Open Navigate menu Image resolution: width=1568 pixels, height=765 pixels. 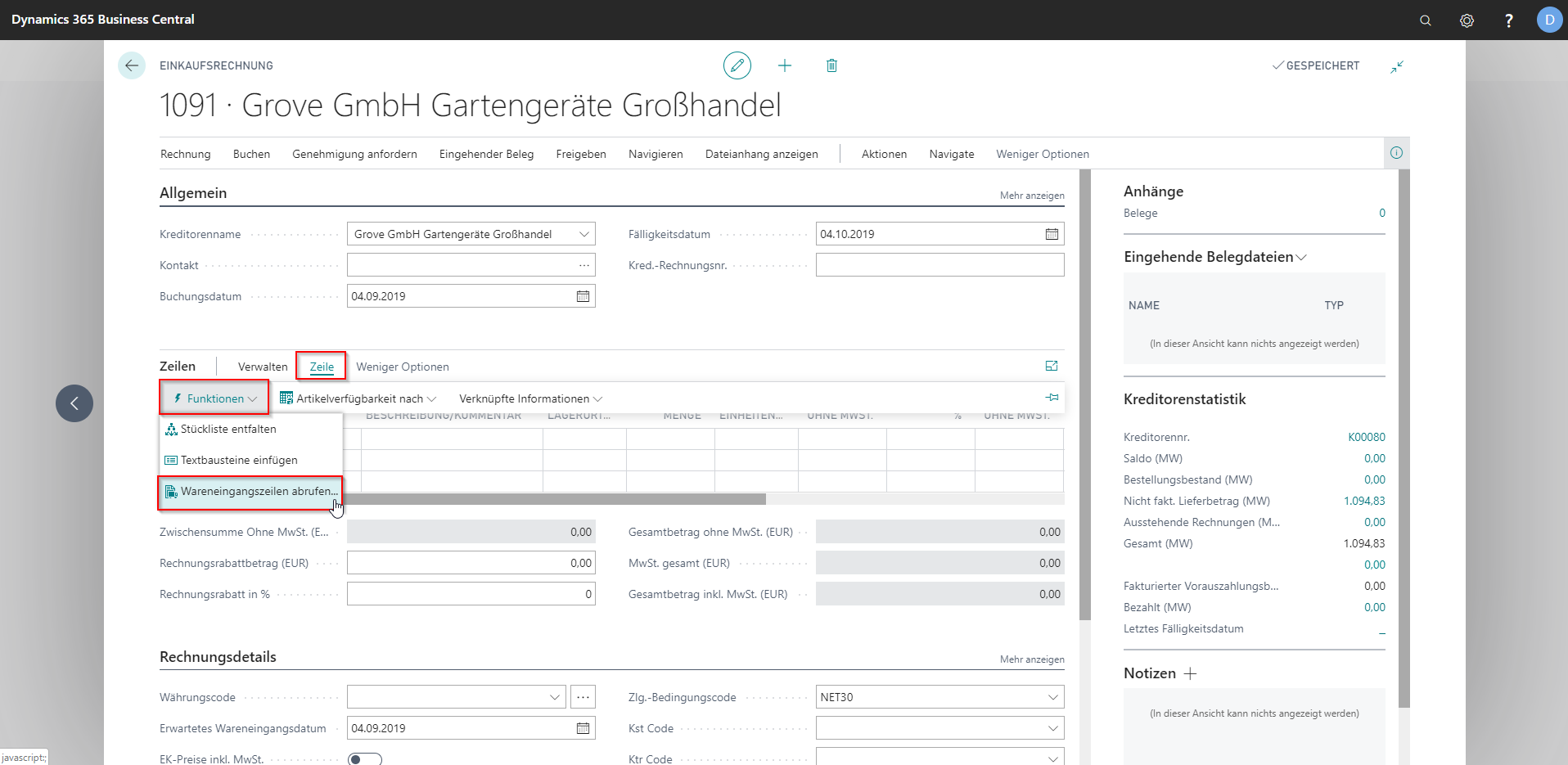coord(952,154)
